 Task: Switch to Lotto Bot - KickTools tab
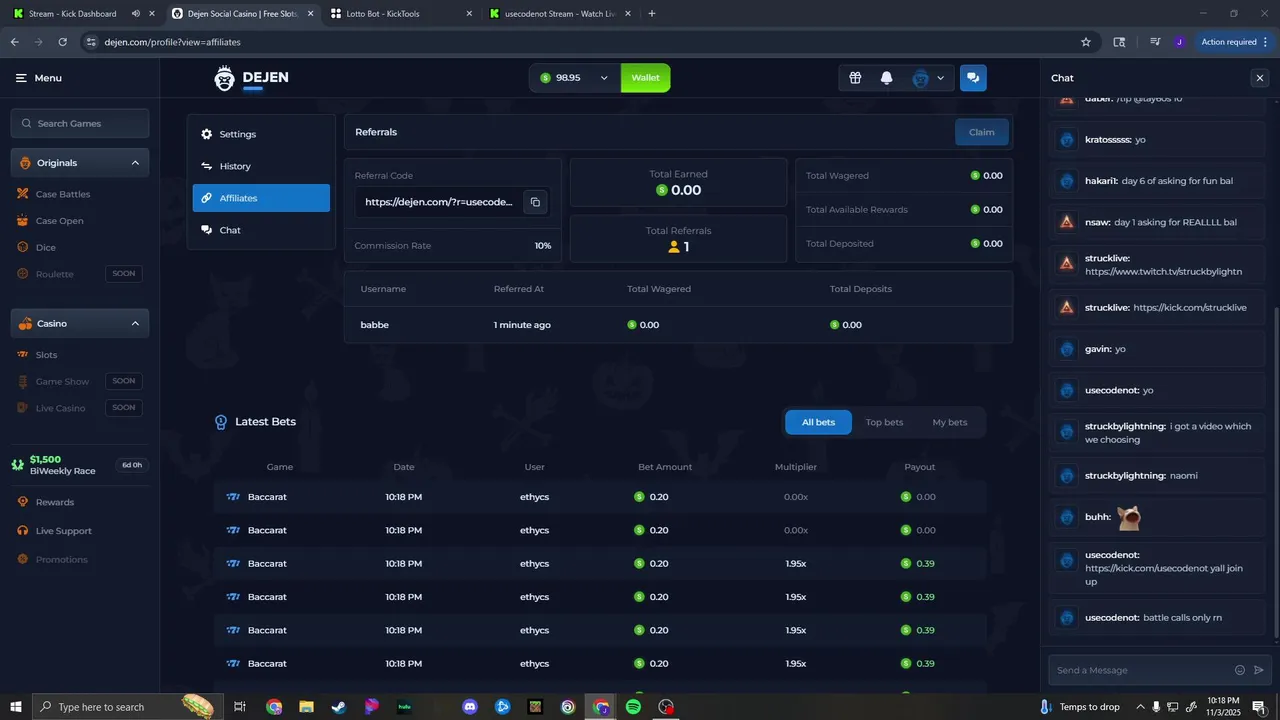[400, 14]
